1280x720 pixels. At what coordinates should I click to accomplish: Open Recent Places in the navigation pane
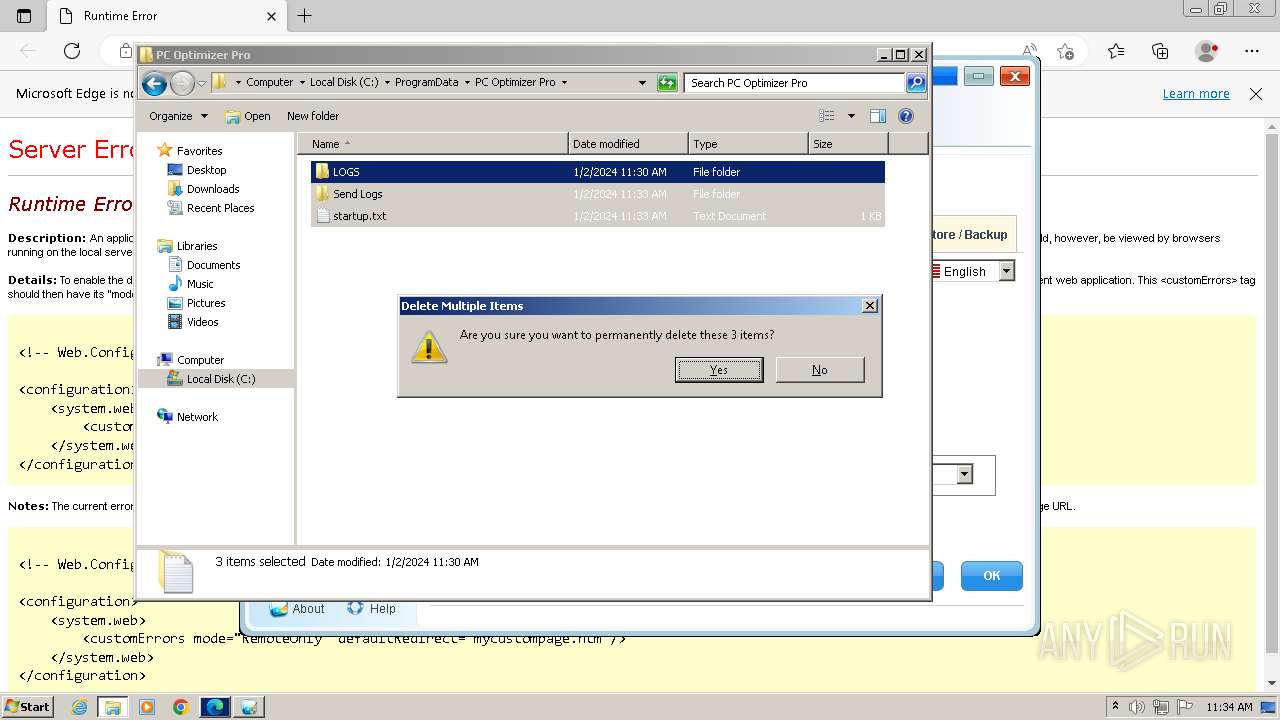pyautogui.click(x=211, y=208)
